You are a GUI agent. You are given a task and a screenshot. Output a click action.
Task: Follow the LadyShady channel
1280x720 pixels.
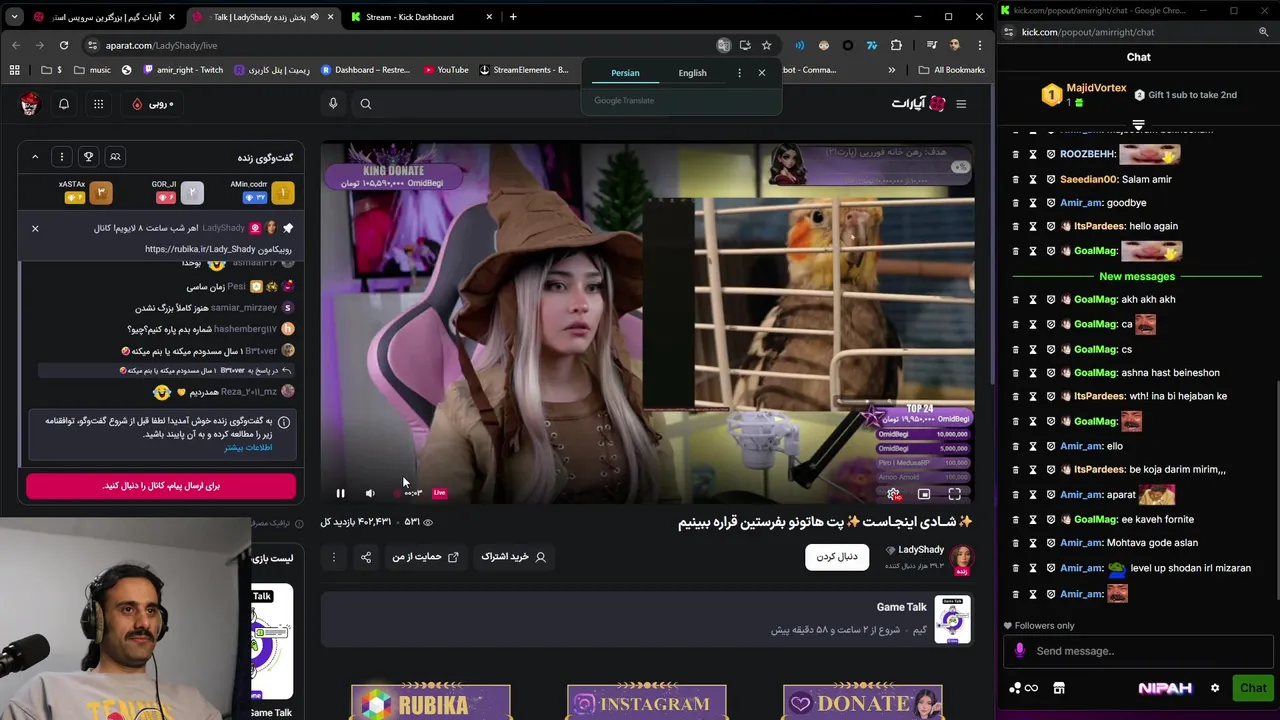837,557
